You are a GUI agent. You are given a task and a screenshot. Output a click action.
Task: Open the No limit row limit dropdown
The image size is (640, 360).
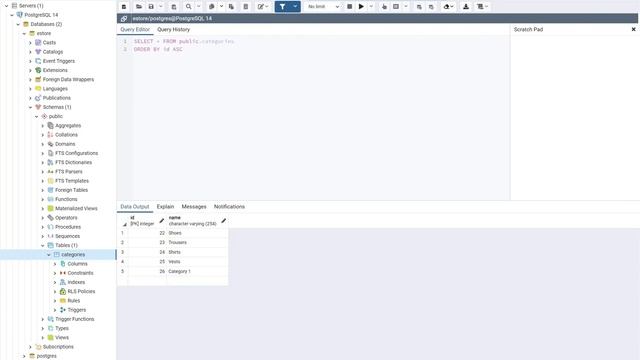323,7
